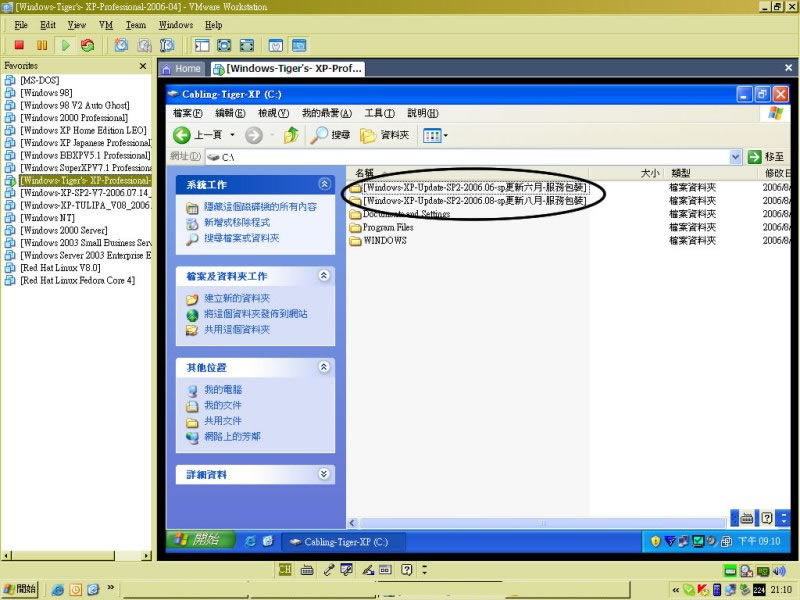The width and height of the screenshot is (800, 600).
Task: Click the red Power Off toolbar button
Action: [19, 45]
